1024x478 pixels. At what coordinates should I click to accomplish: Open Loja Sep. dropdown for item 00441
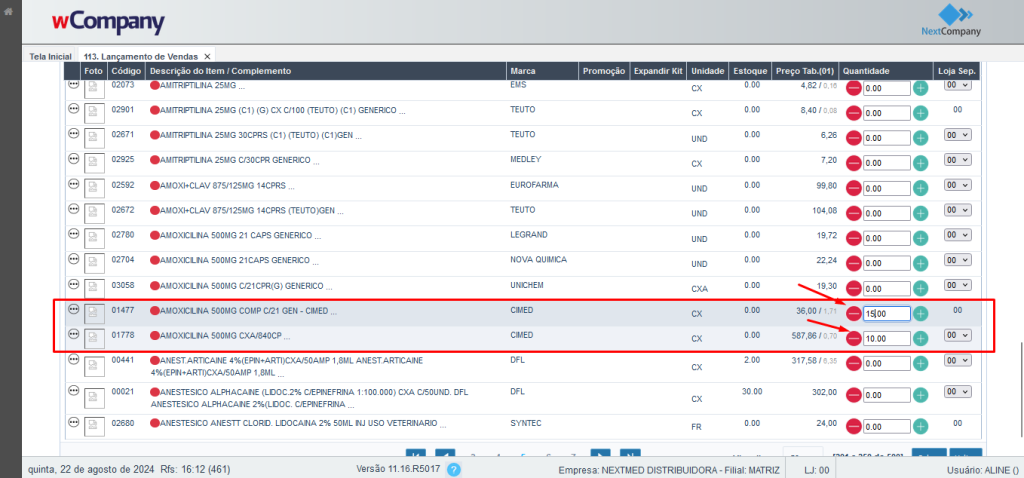958,360
